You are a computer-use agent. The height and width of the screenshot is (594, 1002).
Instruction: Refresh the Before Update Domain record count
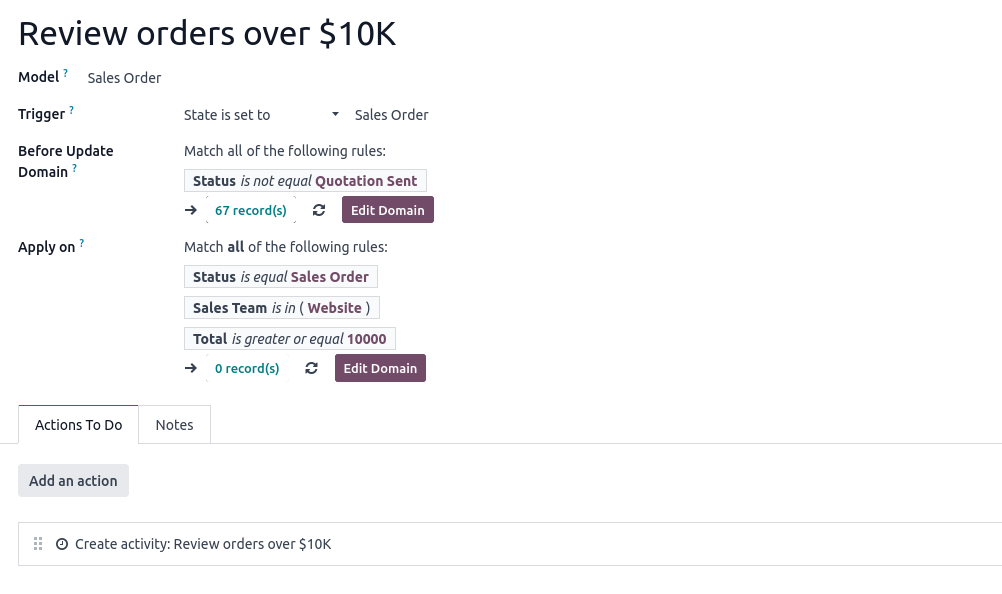click(319, 210)
